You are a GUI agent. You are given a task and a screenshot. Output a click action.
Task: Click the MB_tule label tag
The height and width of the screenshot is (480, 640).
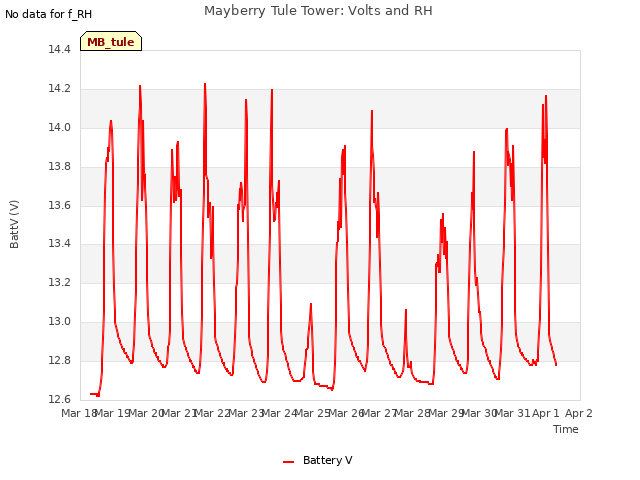[x=111, y=42]
